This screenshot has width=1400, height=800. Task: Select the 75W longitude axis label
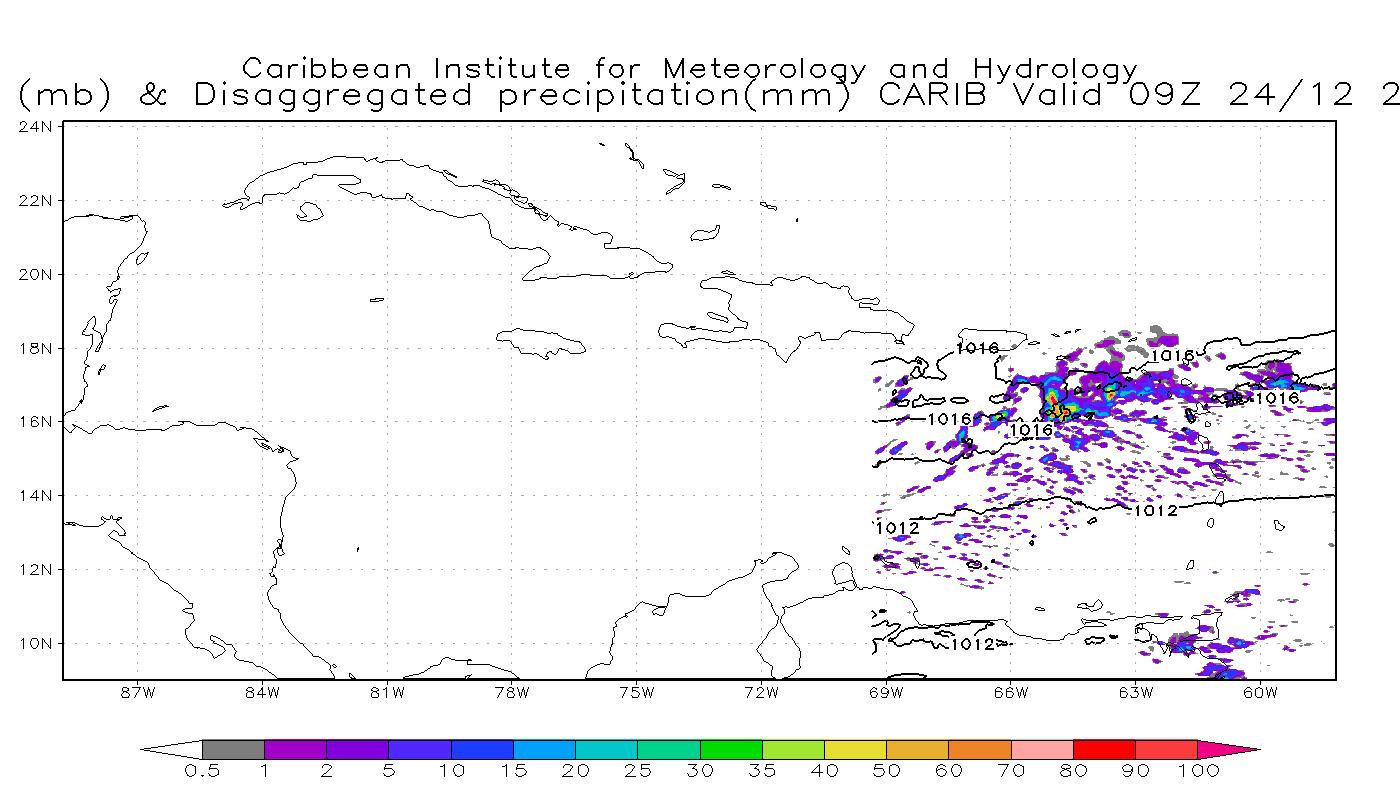click(636, 692)
